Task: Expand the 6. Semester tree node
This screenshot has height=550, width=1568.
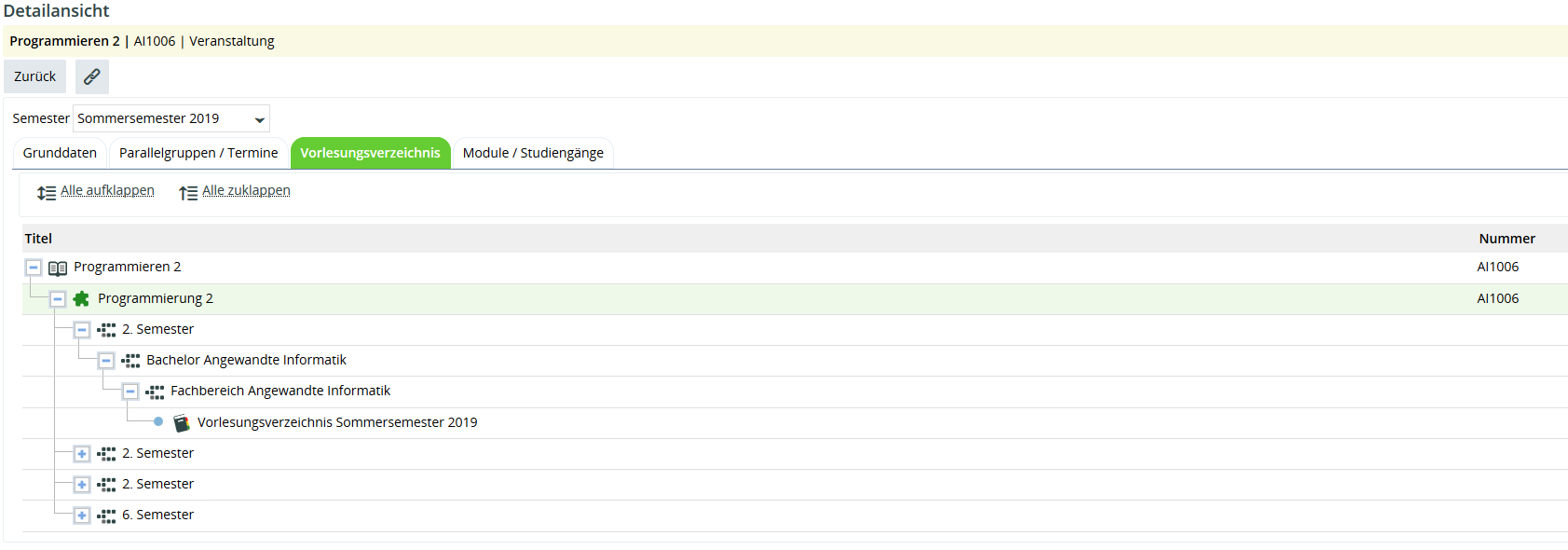Action: pyautogui.click(x=82, y=516)
